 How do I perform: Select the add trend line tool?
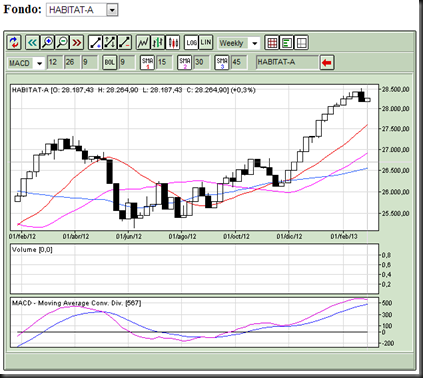click(x=95, y=43)
